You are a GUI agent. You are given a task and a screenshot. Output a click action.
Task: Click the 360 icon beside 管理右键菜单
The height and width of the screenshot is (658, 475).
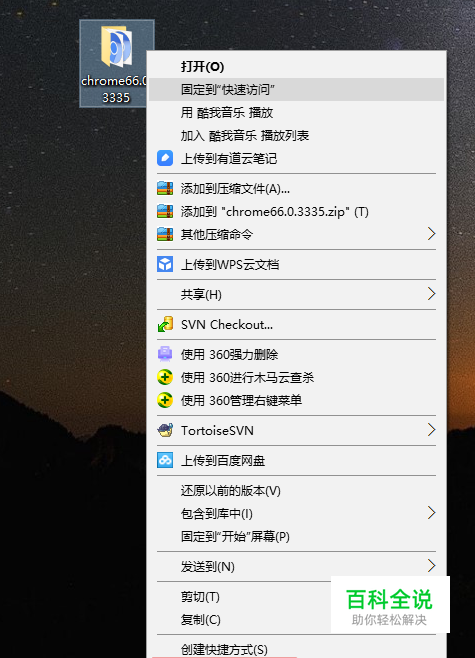coord(165,400)
